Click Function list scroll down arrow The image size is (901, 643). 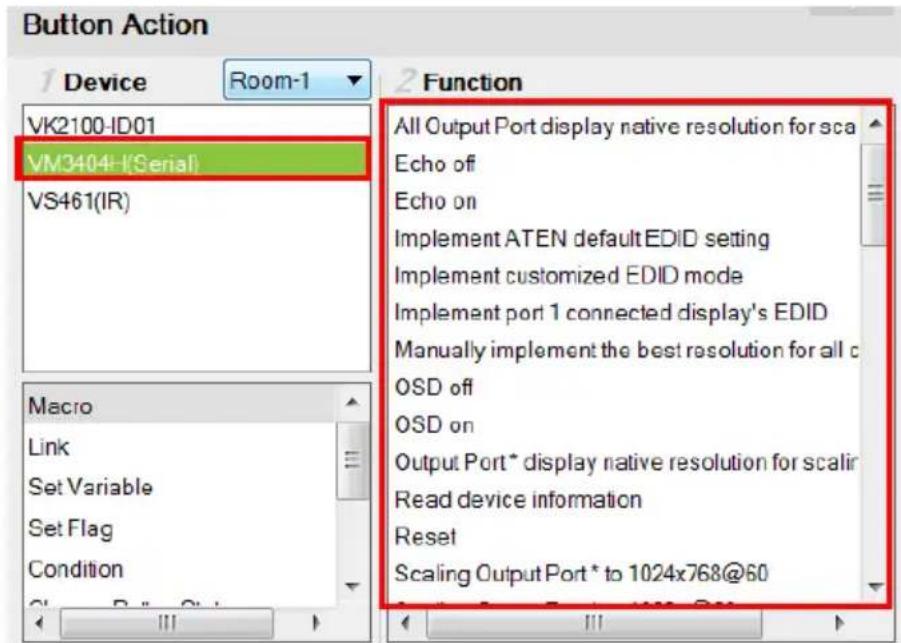pyautogui.click(x=875, y=586)
